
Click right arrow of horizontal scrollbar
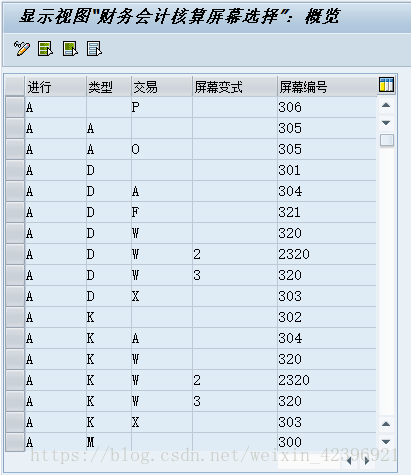pyautogui.click(x=367, y=461)
